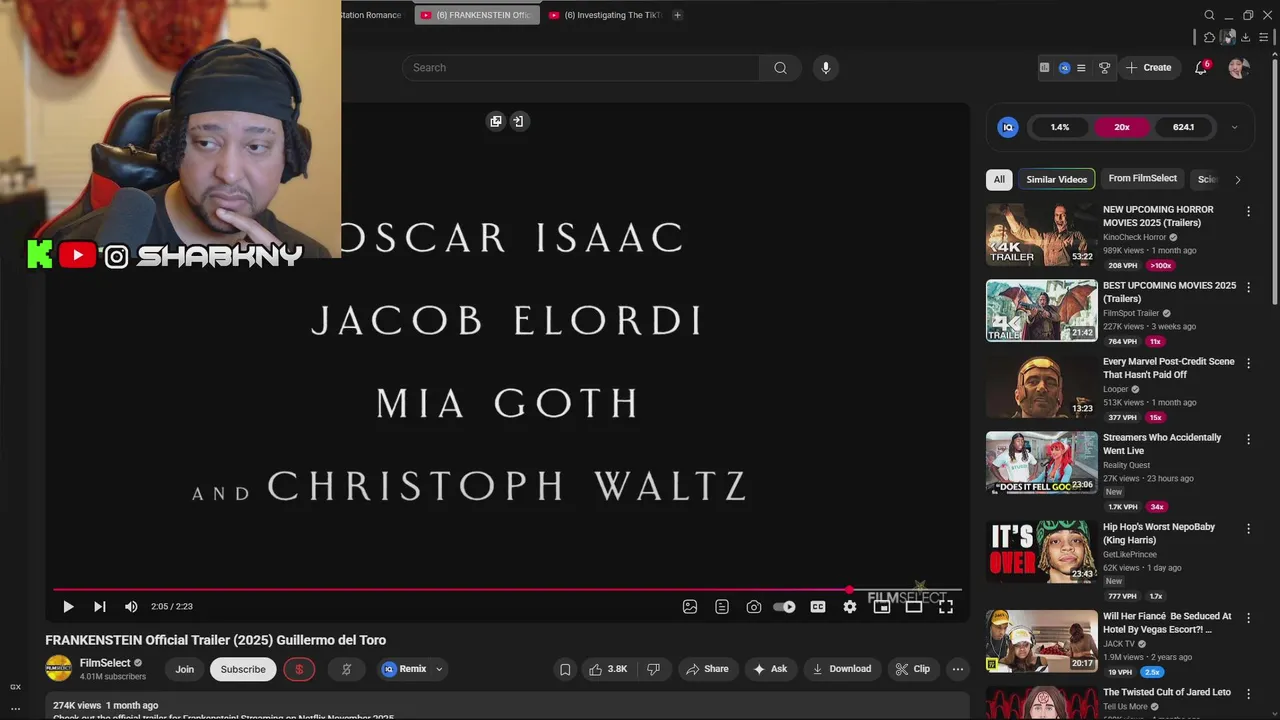Open a new browser tab

click(677, 15)
